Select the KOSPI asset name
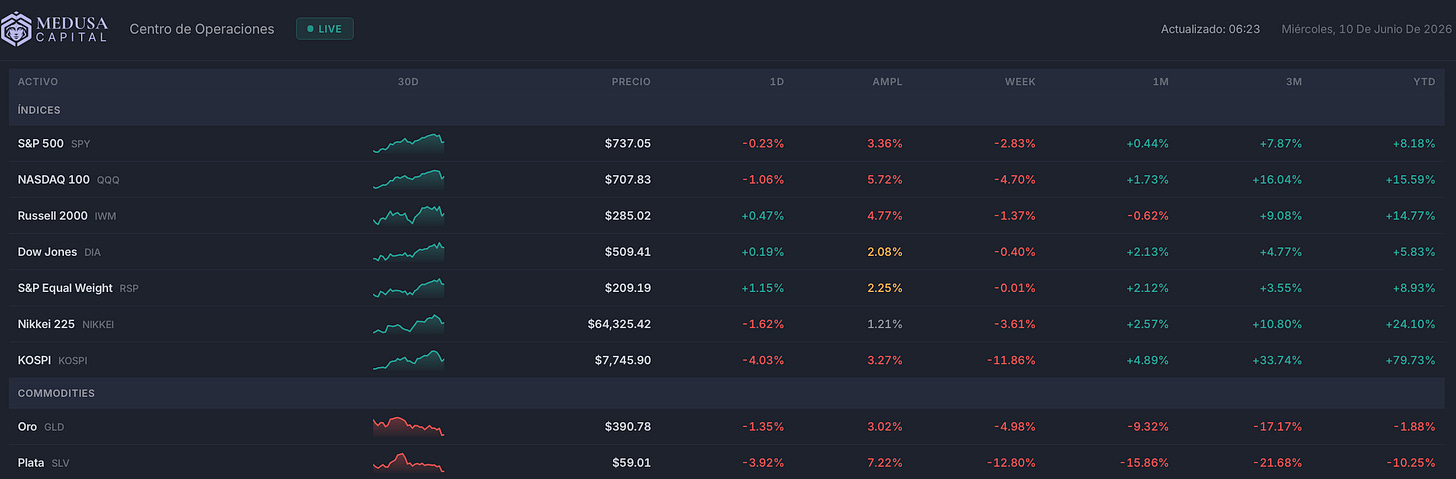1456x479 pixels. pyautogui.click(x=36, y=360)
